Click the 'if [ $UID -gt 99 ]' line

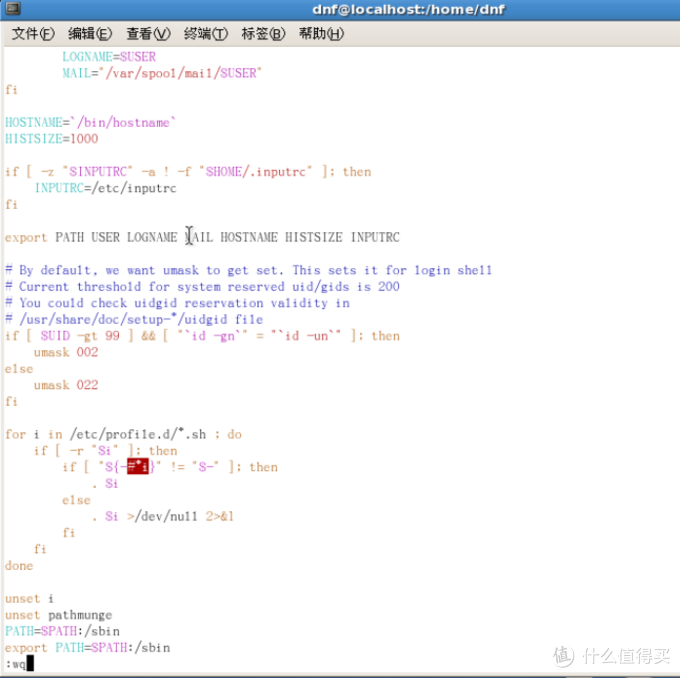[202, 336]
